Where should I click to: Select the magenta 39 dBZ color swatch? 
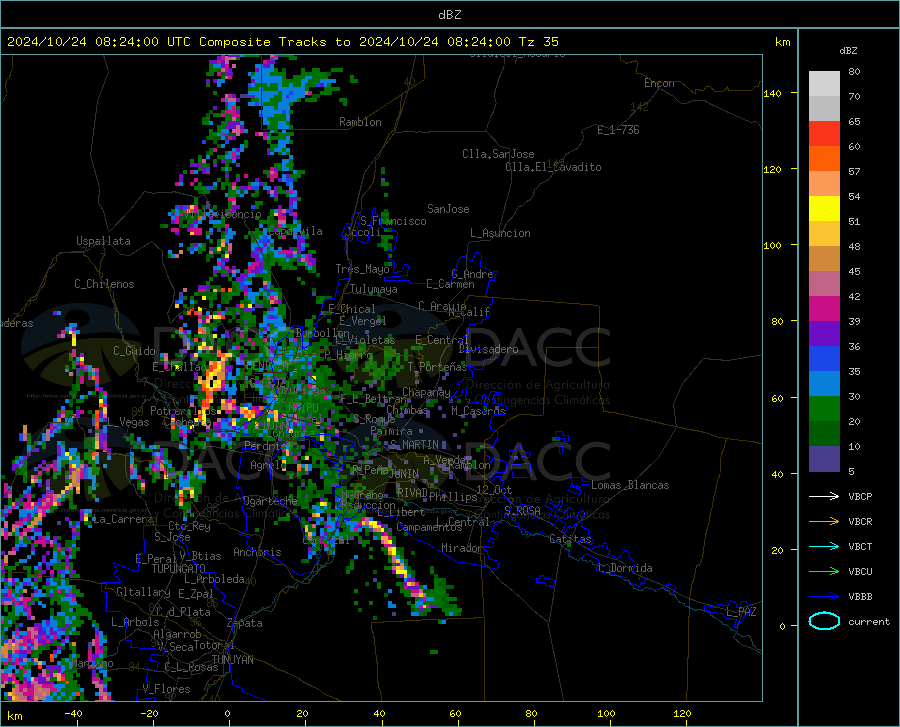coord(824,309)
